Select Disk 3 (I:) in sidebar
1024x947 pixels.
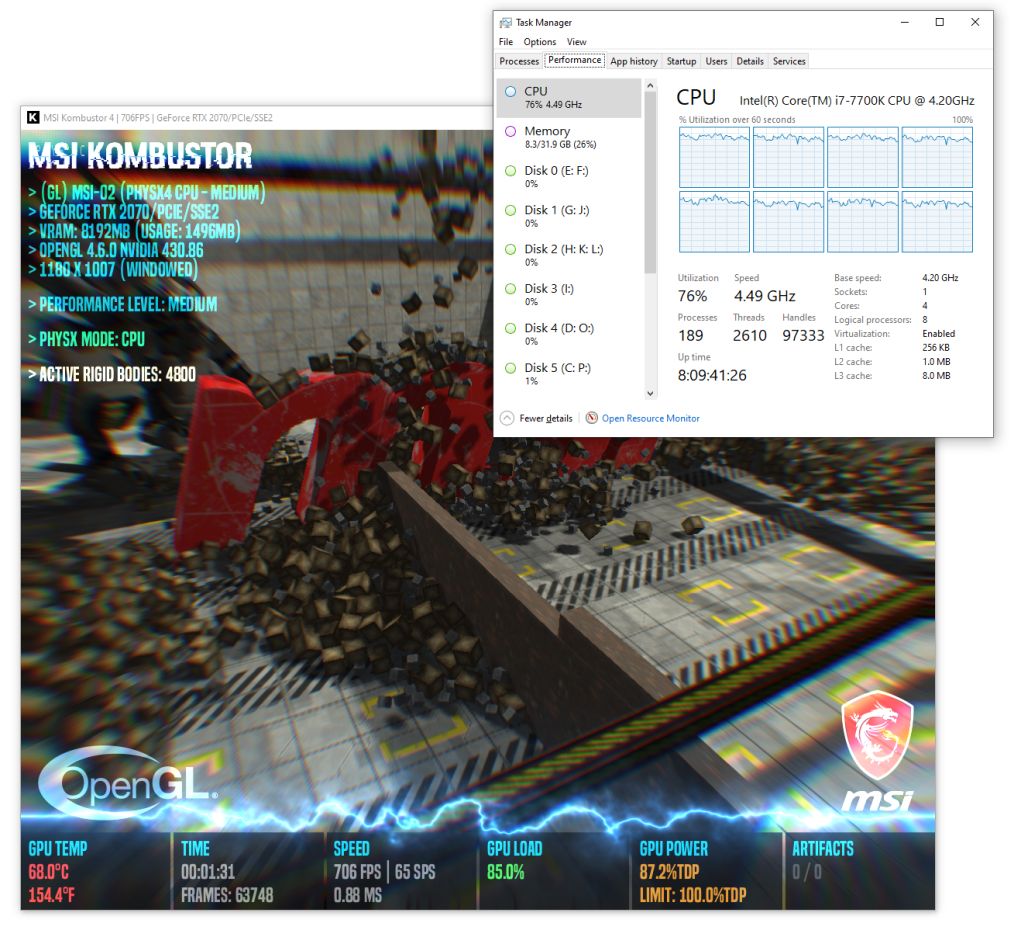(569, 295)
